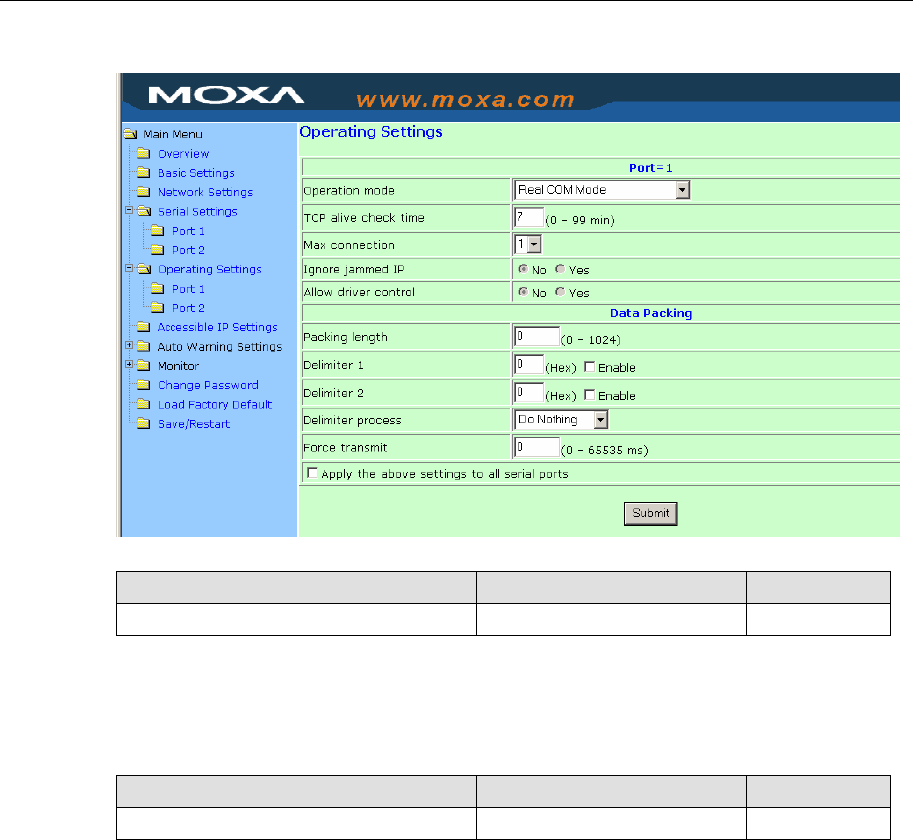Image resolution: width=913 pixels, height=840 pixels.
Task: Check Apply the above settings to all serial ports
Action: (313, 473)
